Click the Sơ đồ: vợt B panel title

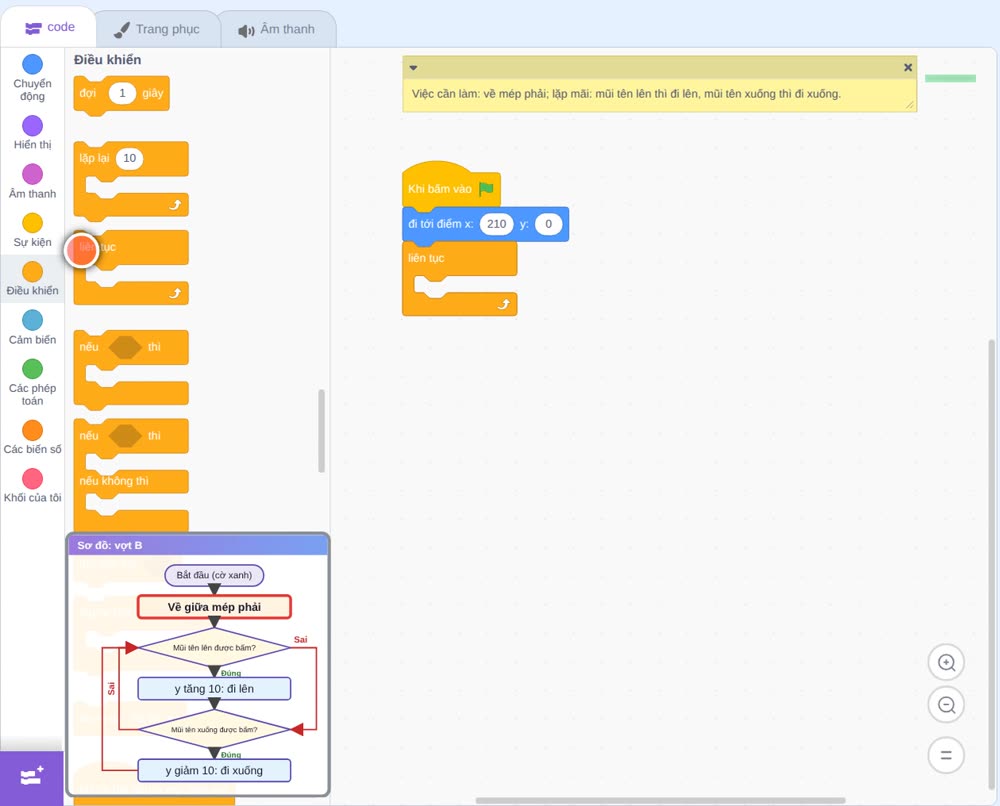pyautogui.click(x=110, y=545)
